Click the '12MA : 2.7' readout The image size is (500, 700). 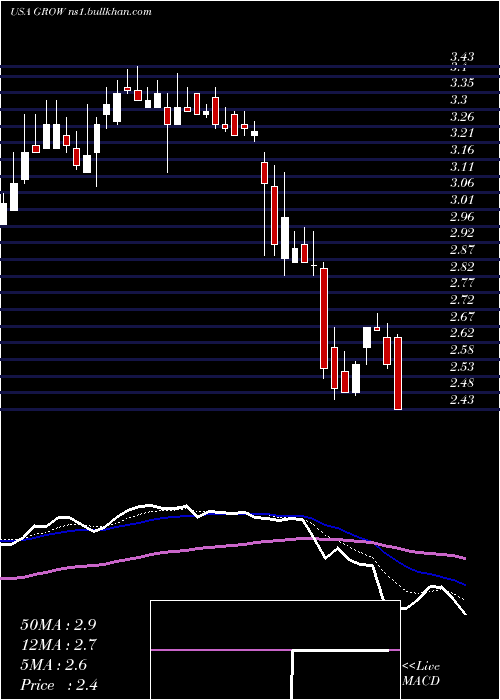point(58,645)
